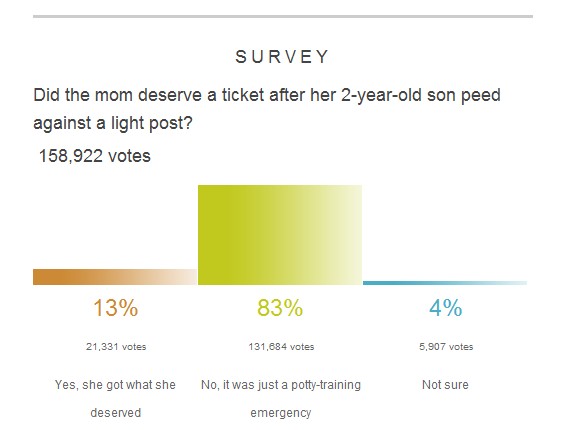Select the survey question text
The image size is (581, 430).
tap(267, 109)
